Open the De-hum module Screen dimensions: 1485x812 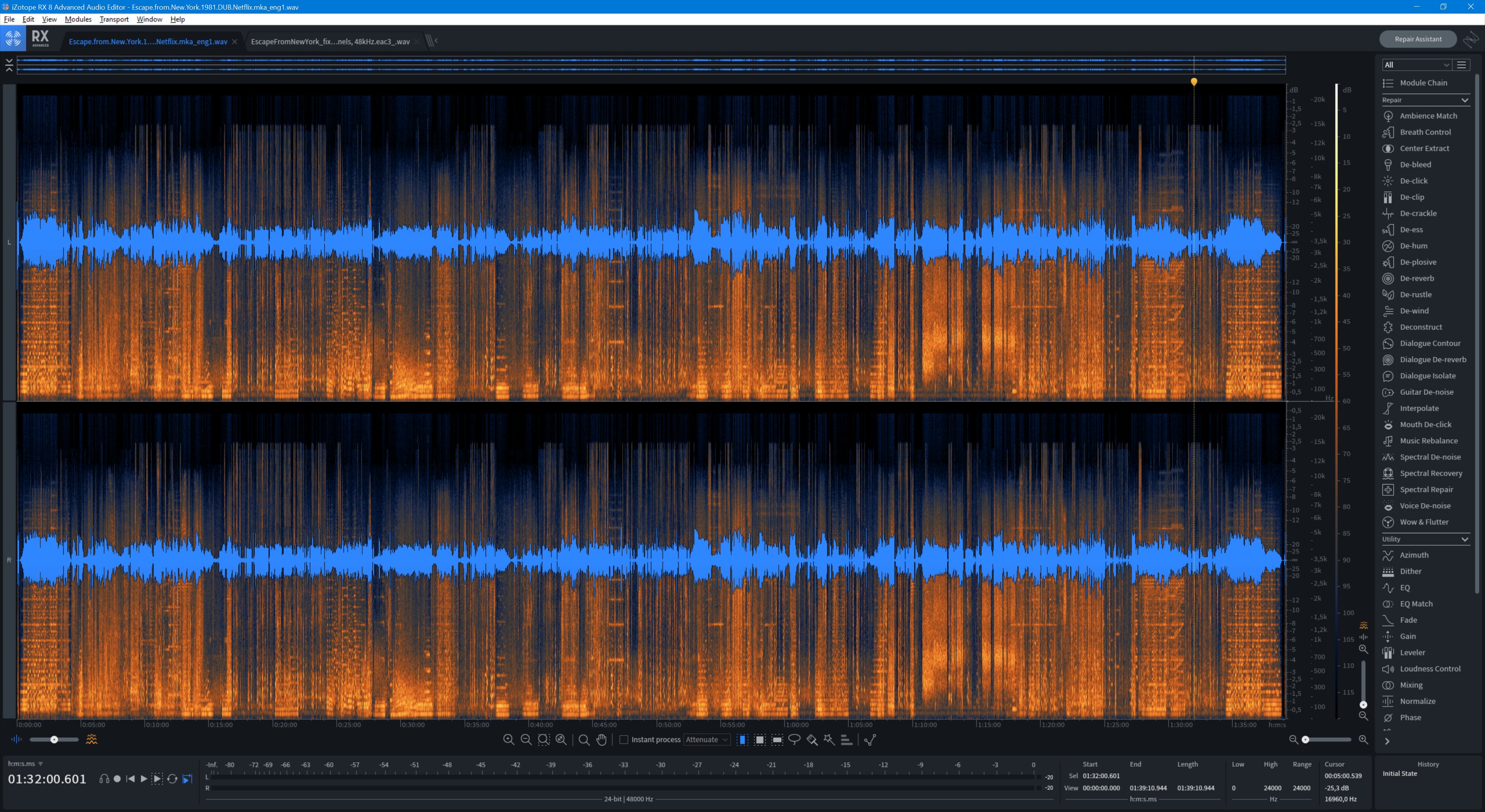[x=1413, y=246]
